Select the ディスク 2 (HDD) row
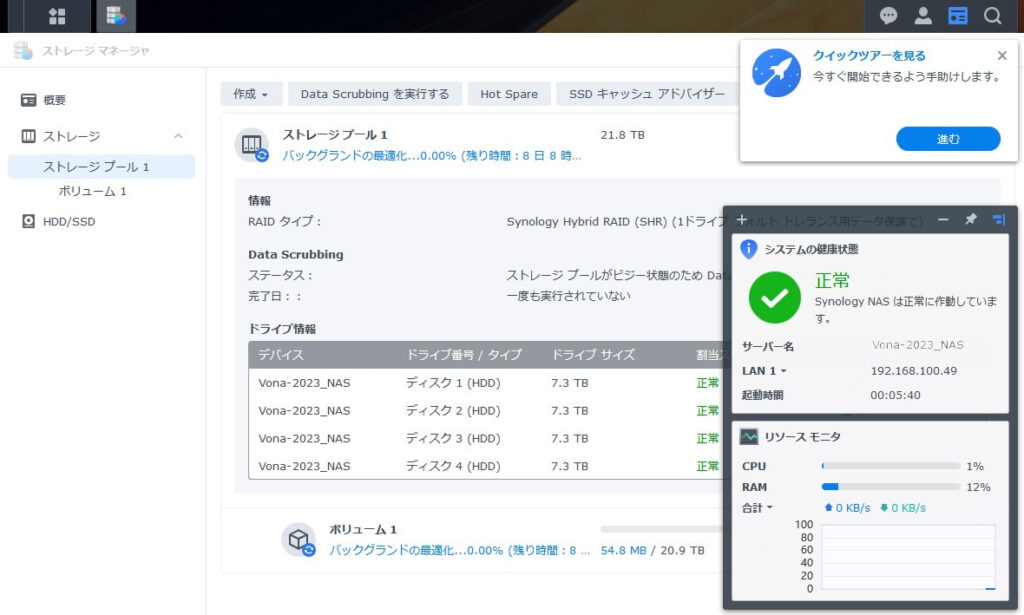1024x615 pixels. tap(487, 411)
